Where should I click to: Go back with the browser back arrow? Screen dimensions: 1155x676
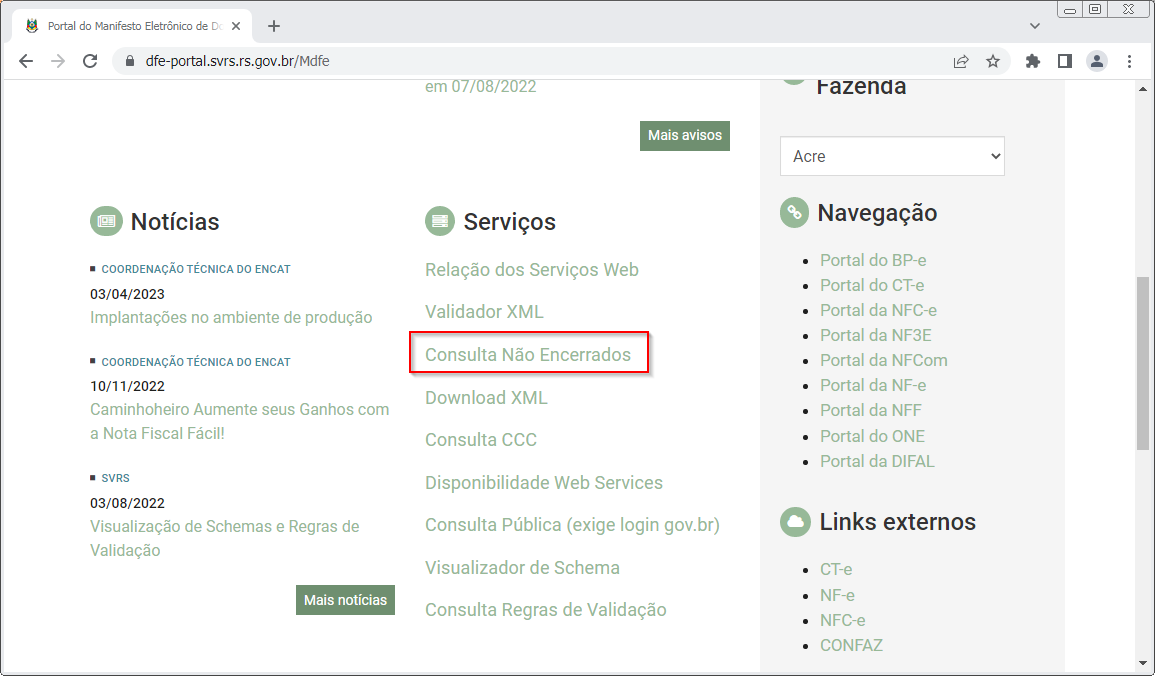tap(26, 61)
